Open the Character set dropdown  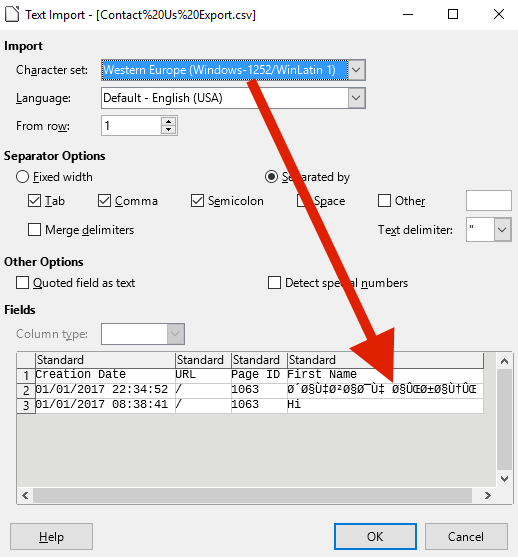(x=356, y=70)
